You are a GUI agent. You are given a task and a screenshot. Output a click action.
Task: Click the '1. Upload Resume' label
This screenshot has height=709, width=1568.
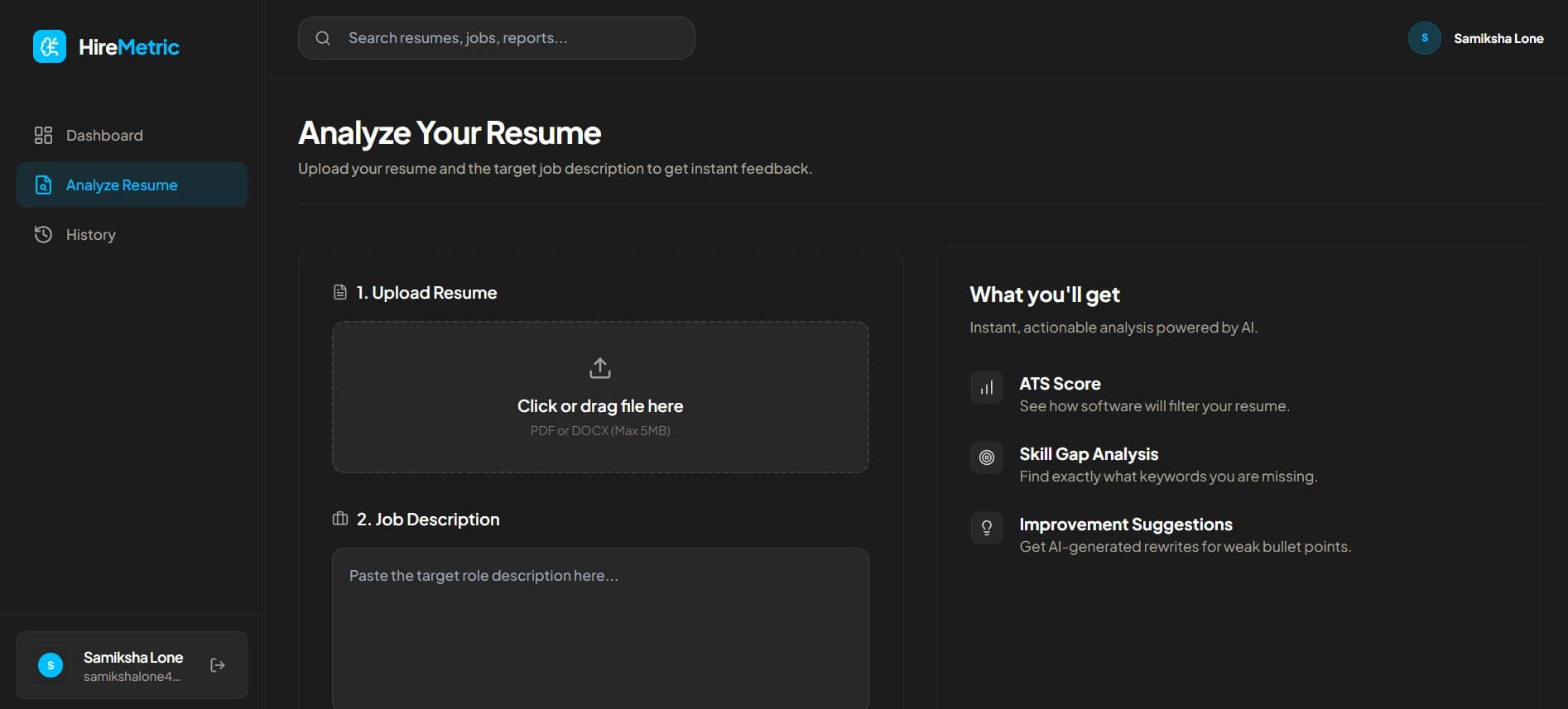coord(426,293)
